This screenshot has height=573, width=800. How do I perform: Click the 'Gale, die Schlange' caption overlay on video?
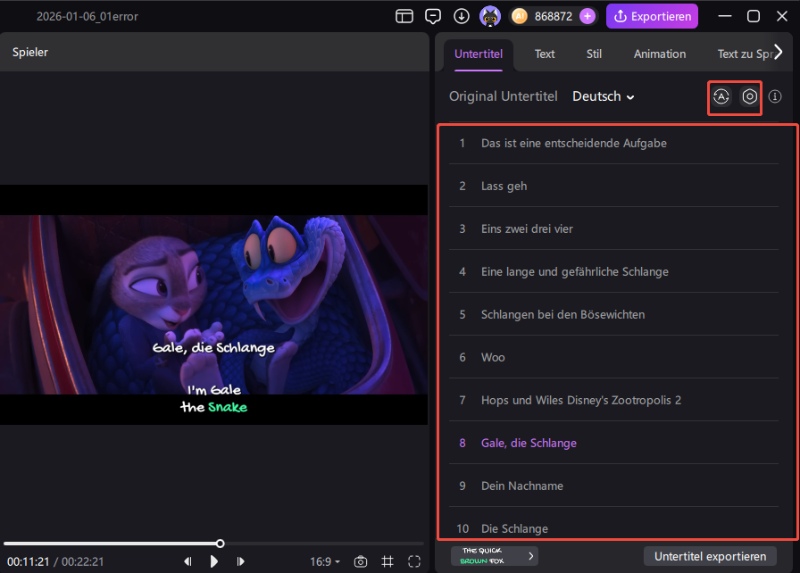[x=214, y=347]
